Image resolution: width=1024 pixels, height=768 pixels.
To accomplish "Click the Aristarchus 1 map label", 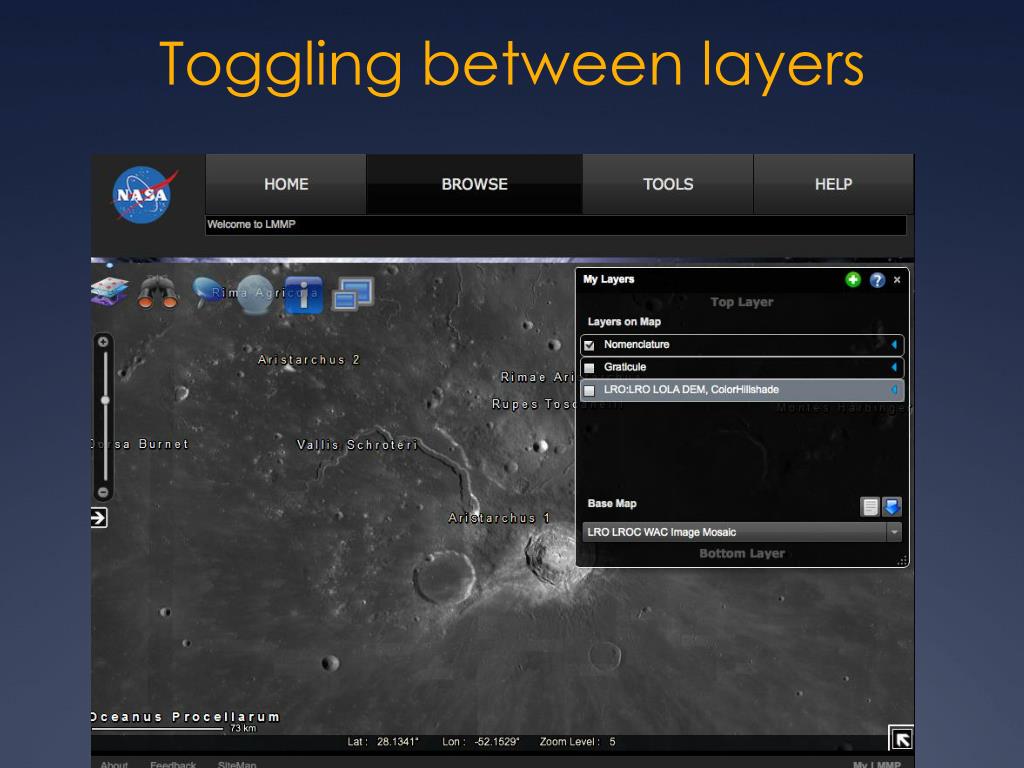I will click(x=499, y=518).
